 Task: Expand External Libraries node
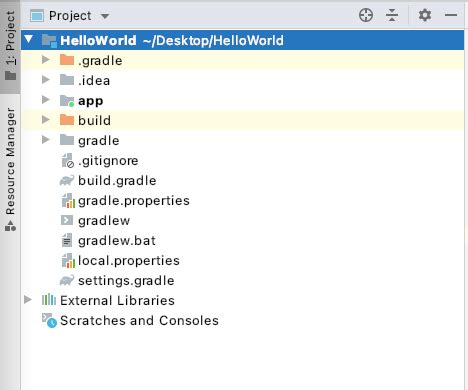(x=28, y=300)
